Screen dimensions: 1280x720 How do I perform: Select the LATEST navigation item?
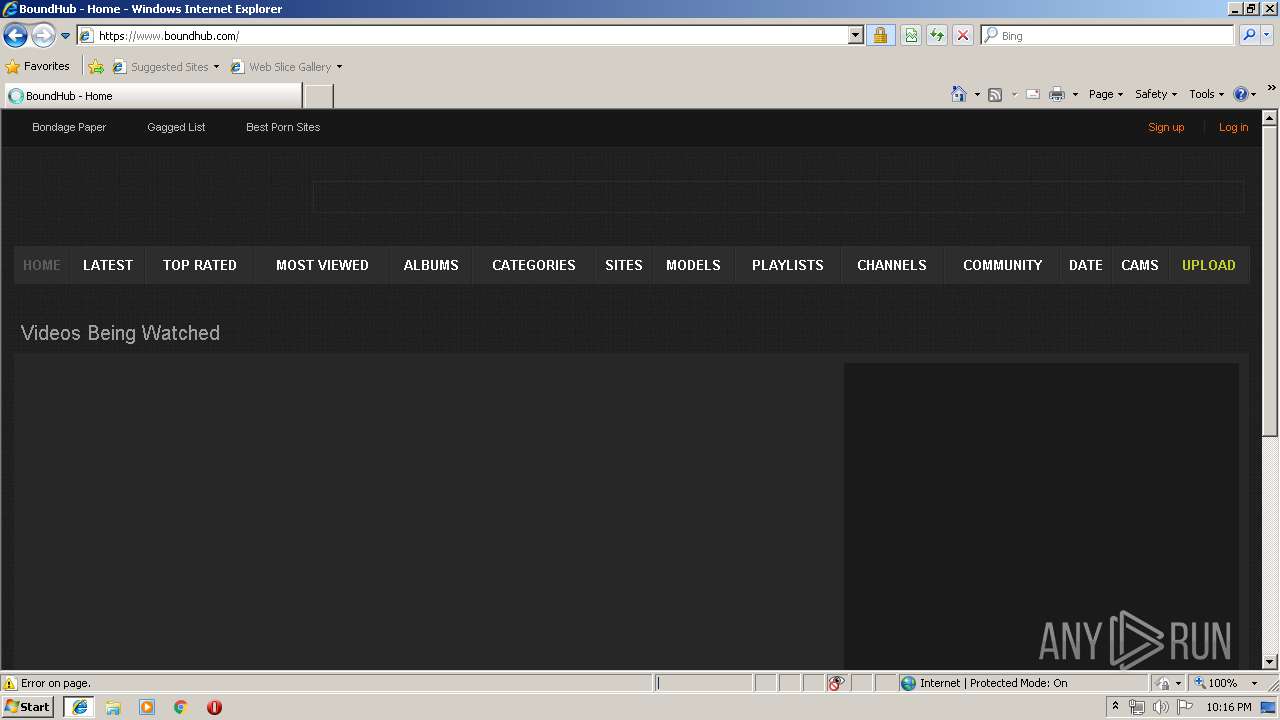point(108,265)
